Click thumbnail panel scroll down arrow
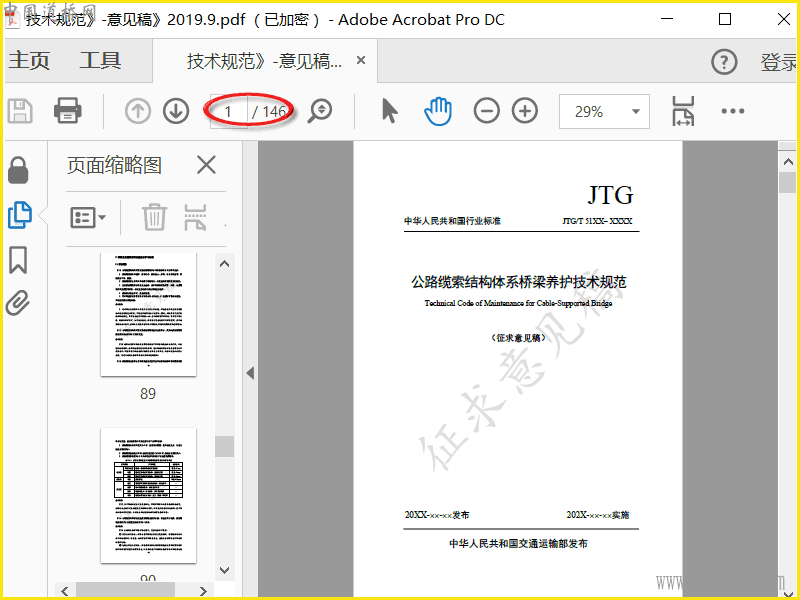Screen dimensions: 800x600 [x=224, y=570]
